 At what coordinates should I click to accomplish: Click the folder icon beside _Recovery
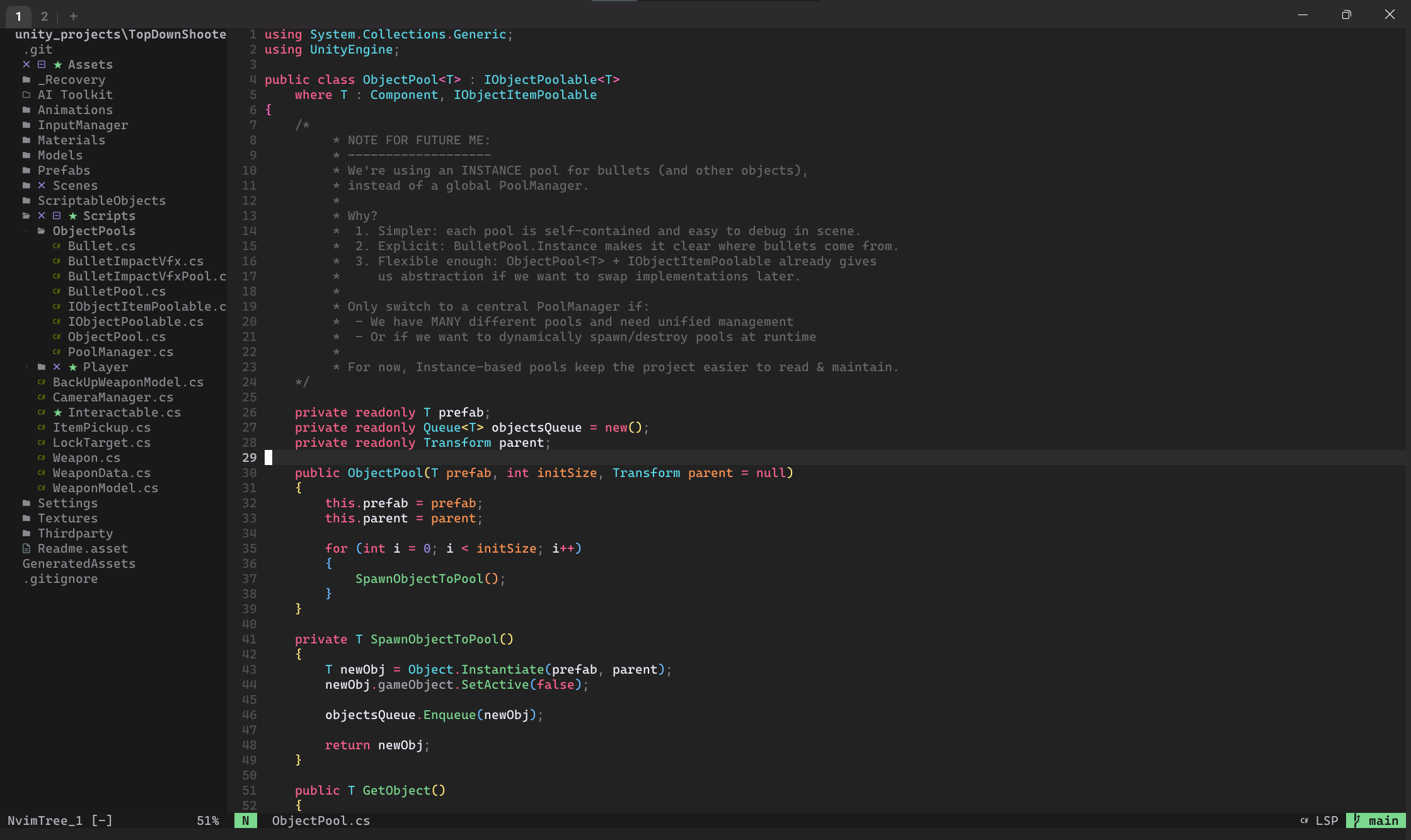[26, 80]
